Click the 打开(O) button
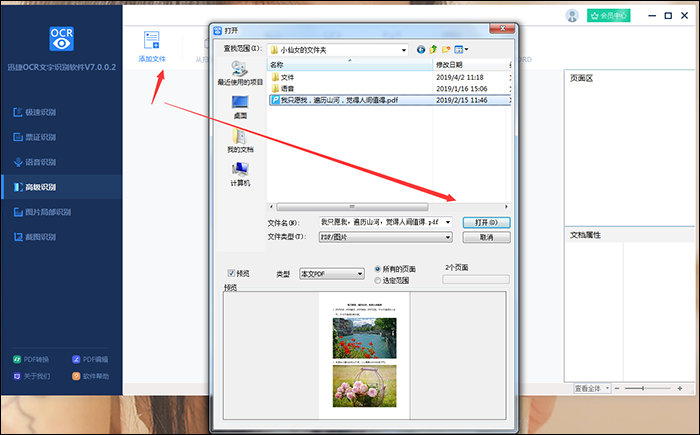The width and height of the screenshot is (700, 435). [x=486, y=222]
